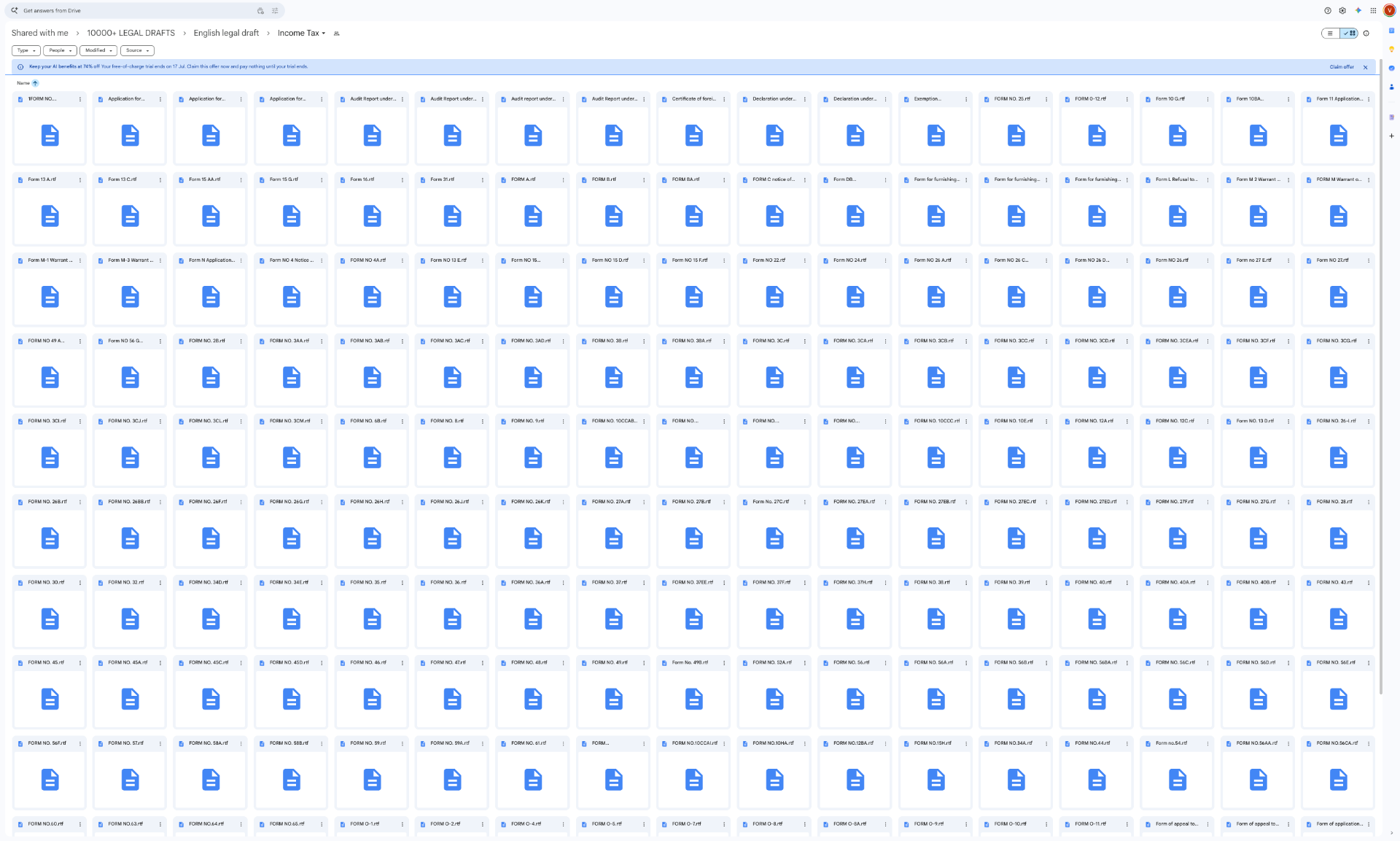Viewport: 1400px width, 841px height.
Task: Select the FORM NO. 6B.rtf thumbnail
Action: click(372, 457)
